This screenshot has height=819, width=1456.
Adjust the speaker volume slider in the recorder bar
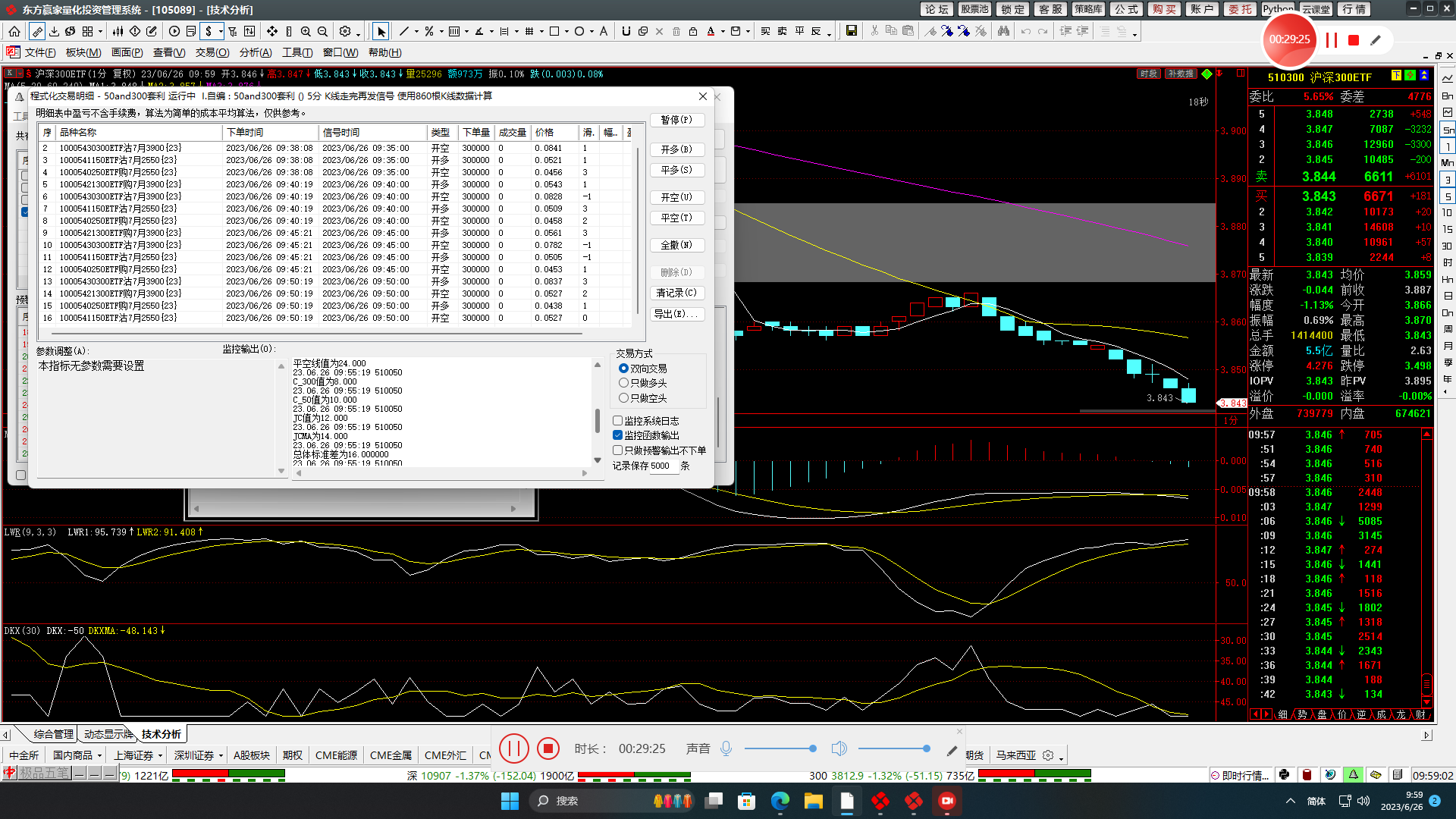pos(895,748)
